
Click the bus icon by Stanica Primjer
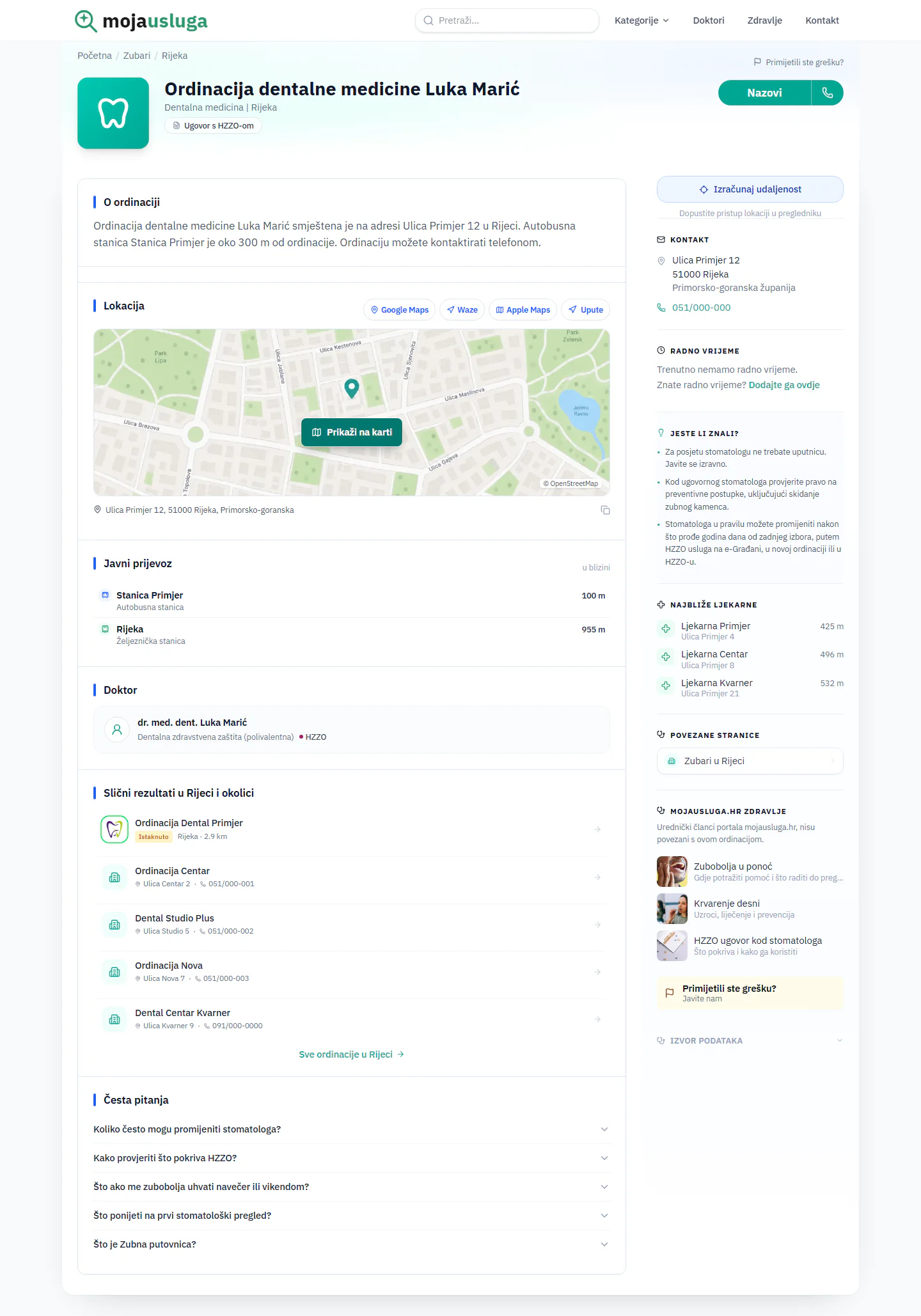106,595
